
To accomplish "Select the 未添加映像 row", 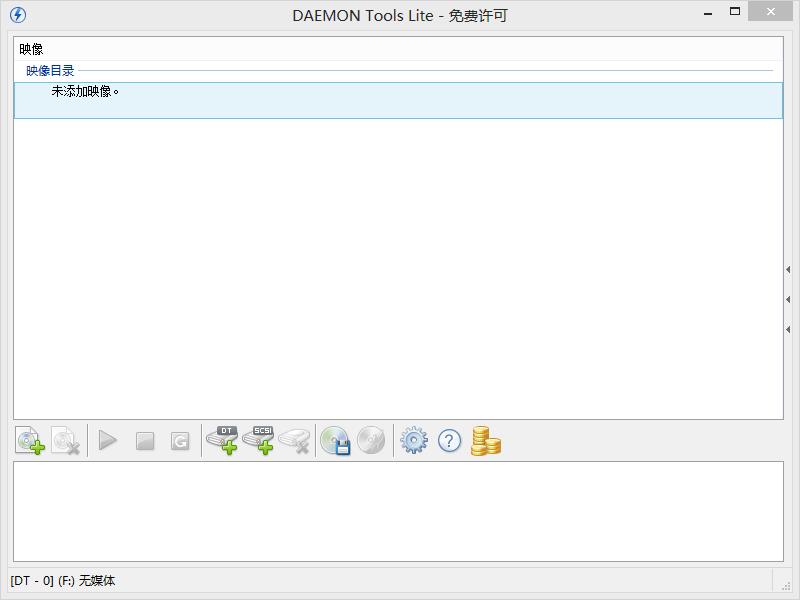I will [x=398, y=101].
